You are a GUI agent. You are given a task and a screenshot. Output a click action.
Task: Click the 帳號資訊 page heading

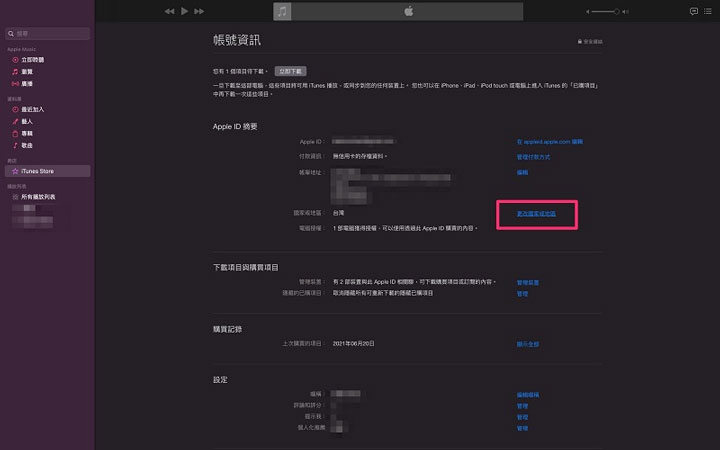(236, 40)
